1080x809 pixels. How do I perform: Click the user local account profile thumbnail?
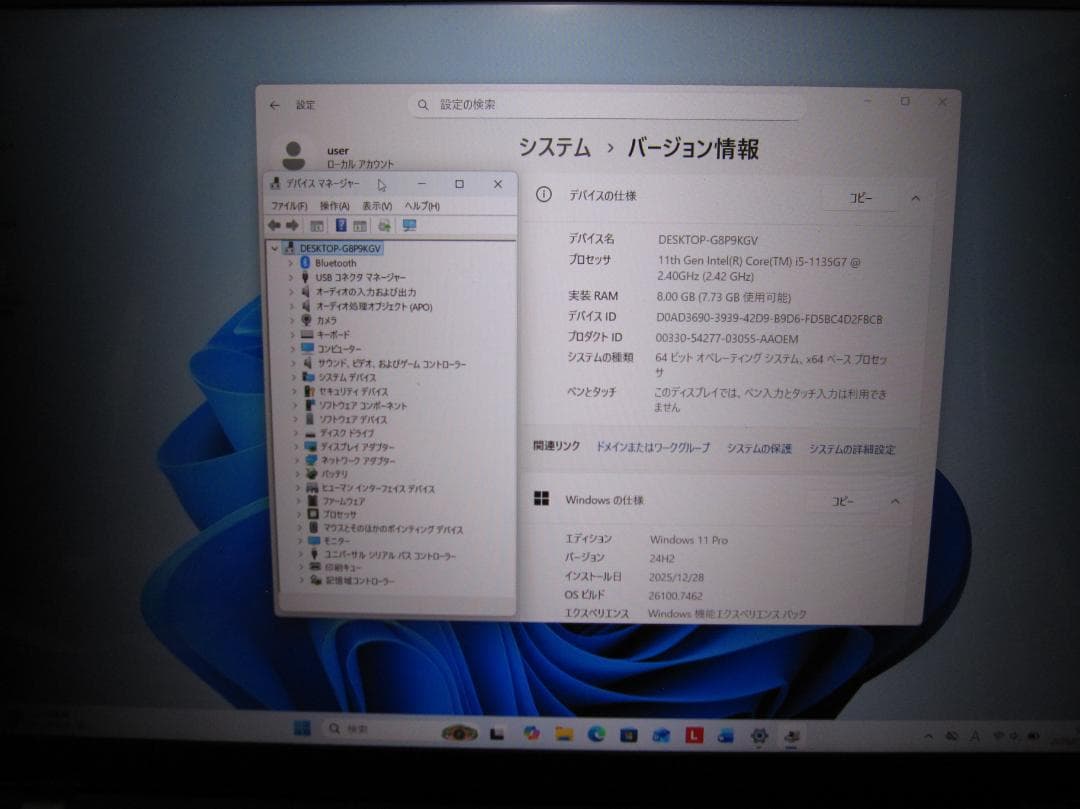(x=294, y=152)
